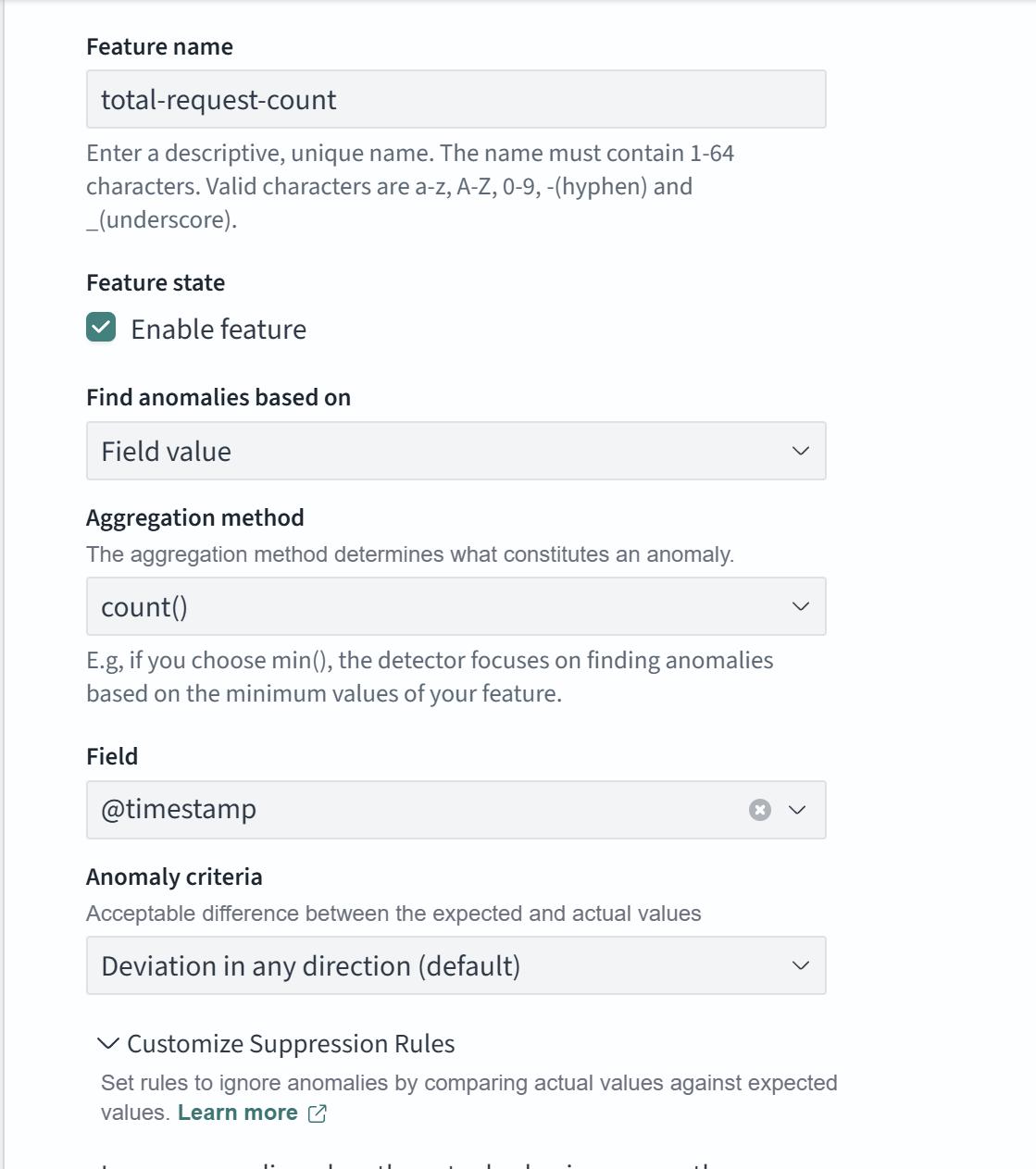Viewport: 1036px width, 1169px height.
Task: Click the Enable feature label text
Action: coord(218,330)
